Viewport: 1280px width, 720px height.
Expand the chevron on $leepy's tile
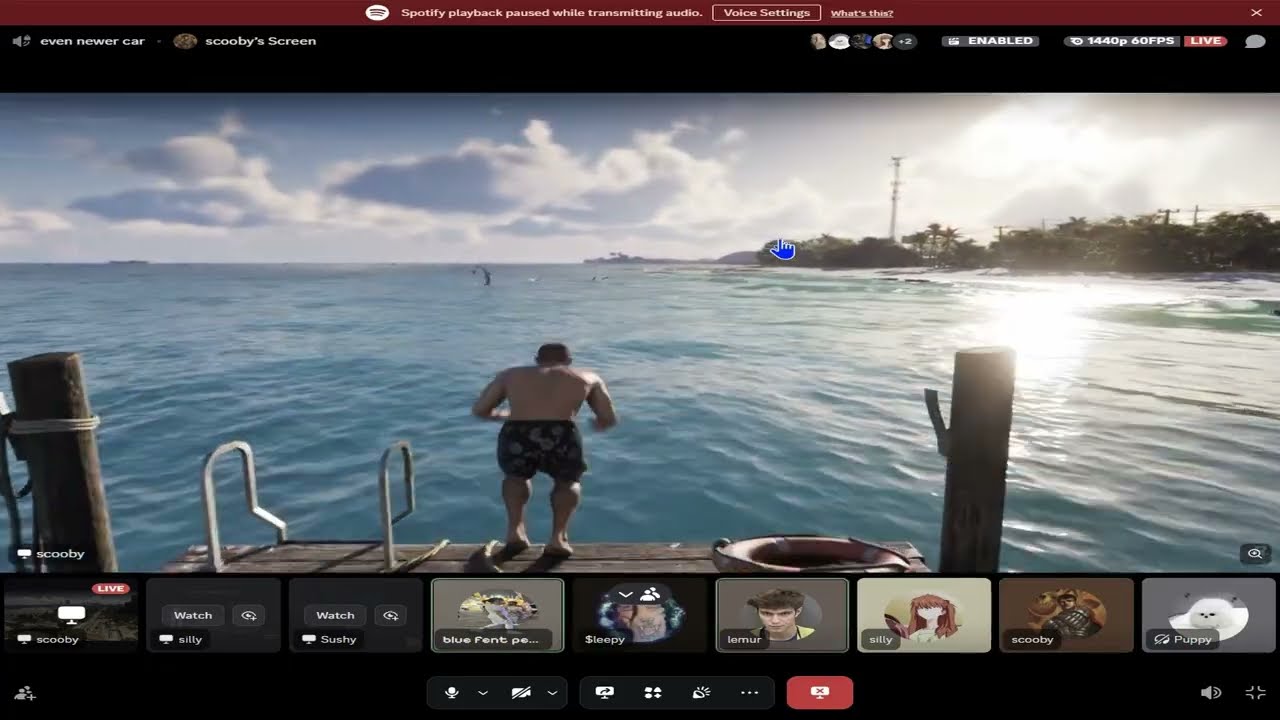[x=626, y=594]
